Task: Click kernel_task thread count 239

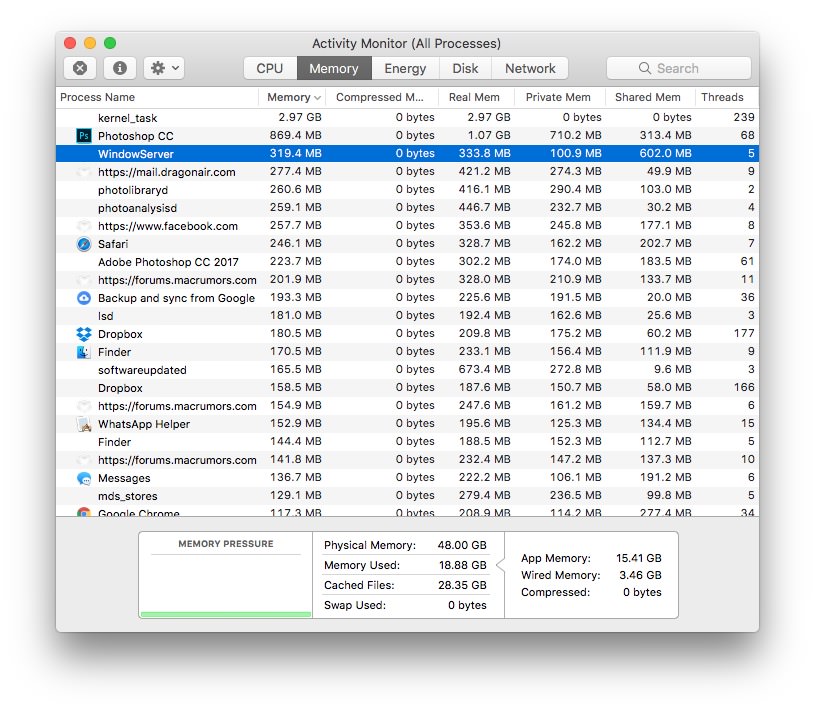Action: (744, 117)
